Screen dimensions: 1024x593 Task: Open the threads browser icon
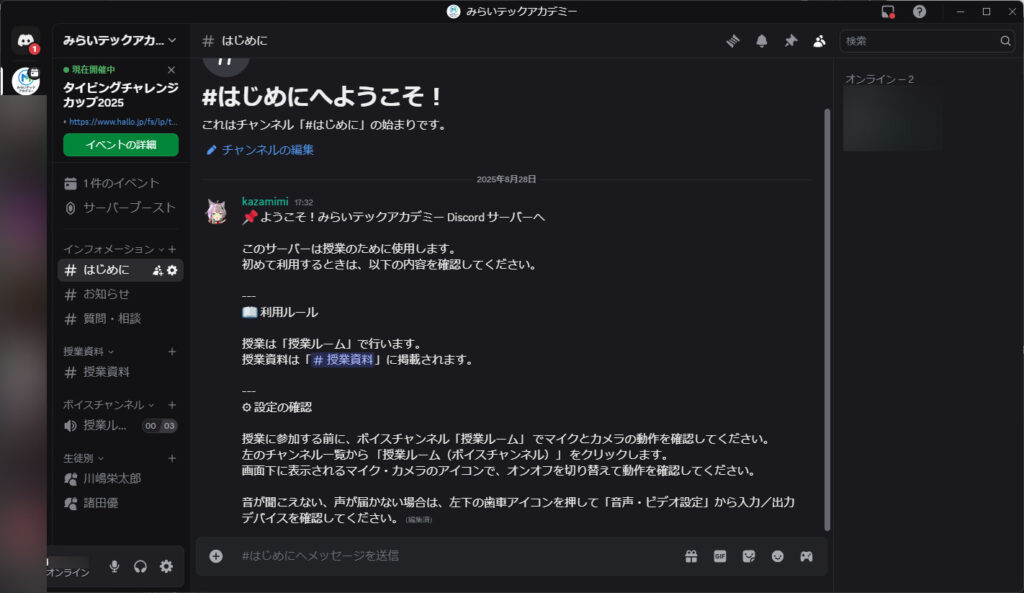(731, 40)
